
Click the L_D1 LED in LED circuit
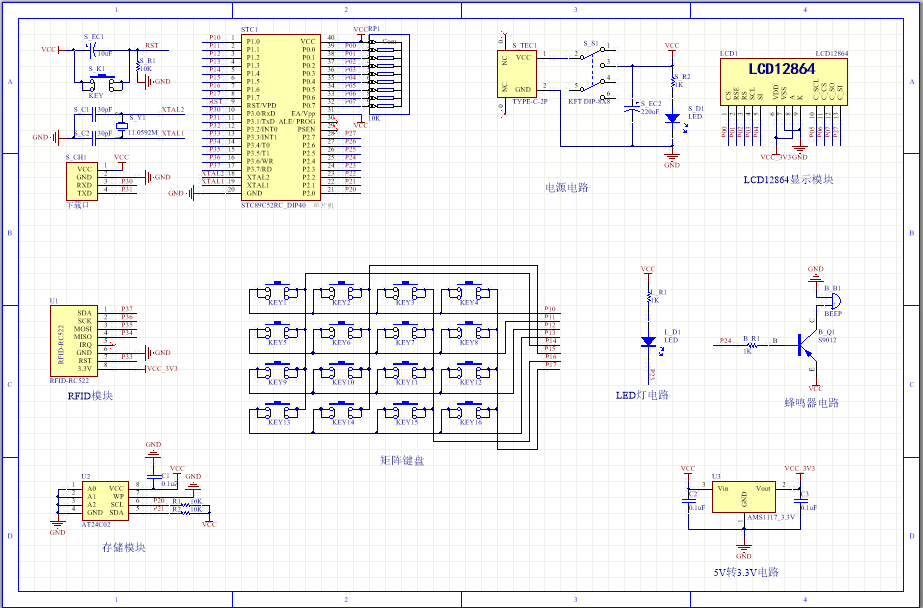tap(648, 341)
